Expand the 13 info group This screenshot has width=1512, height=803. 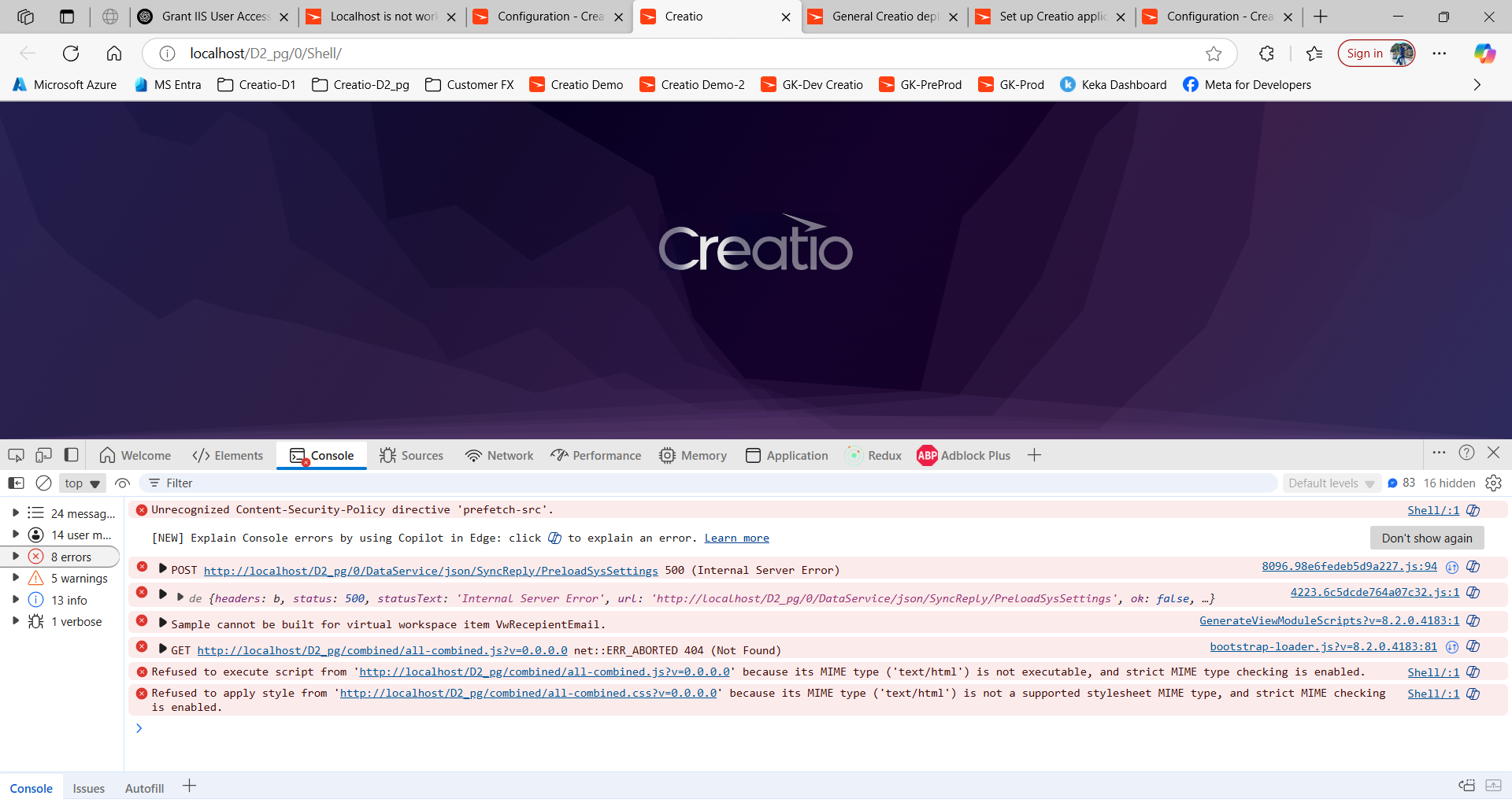point(16,600)
